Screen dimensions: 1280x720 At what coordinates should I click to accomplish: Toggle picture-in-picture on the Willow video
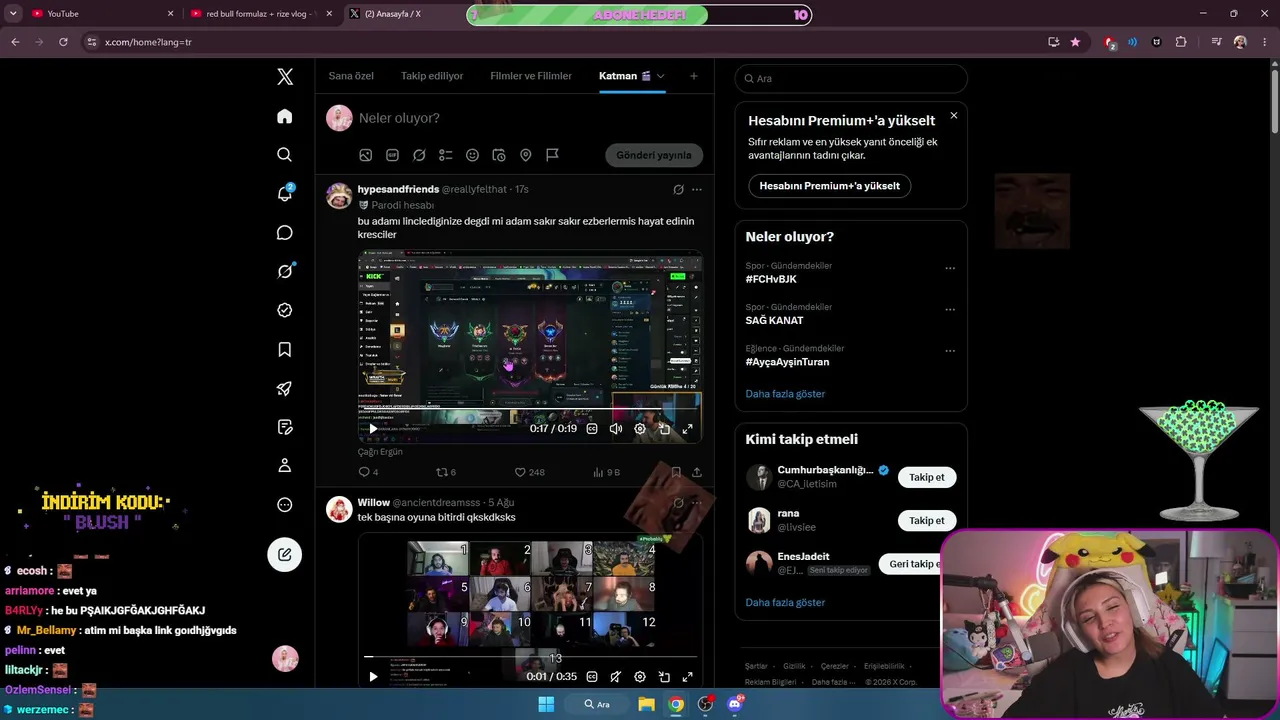pos(664,677)
